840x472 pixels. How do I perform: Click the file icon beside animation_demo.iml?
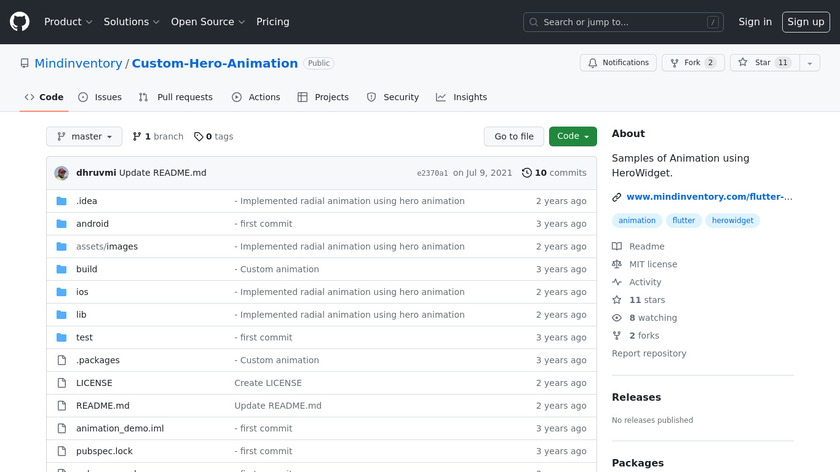pos(62,428)
